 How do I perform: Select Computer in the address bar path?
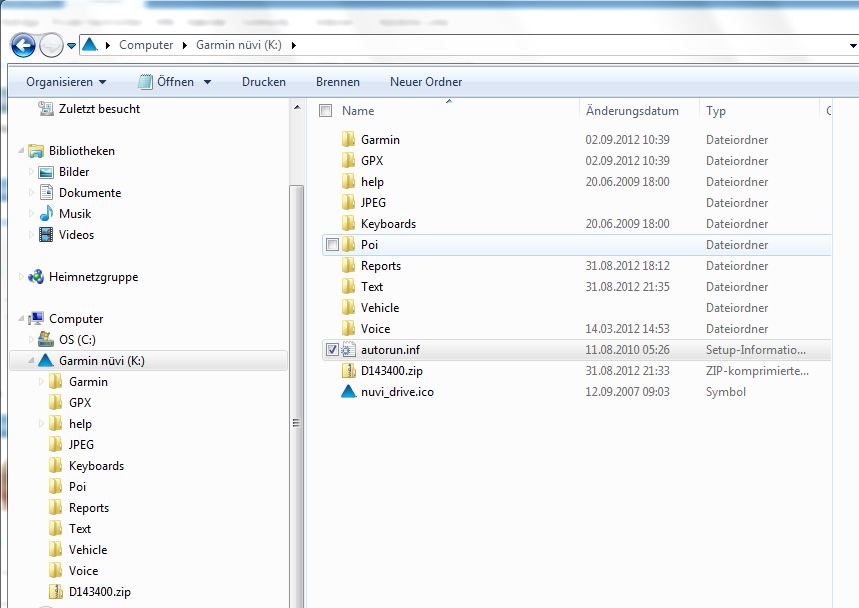[x=146, y=45]
